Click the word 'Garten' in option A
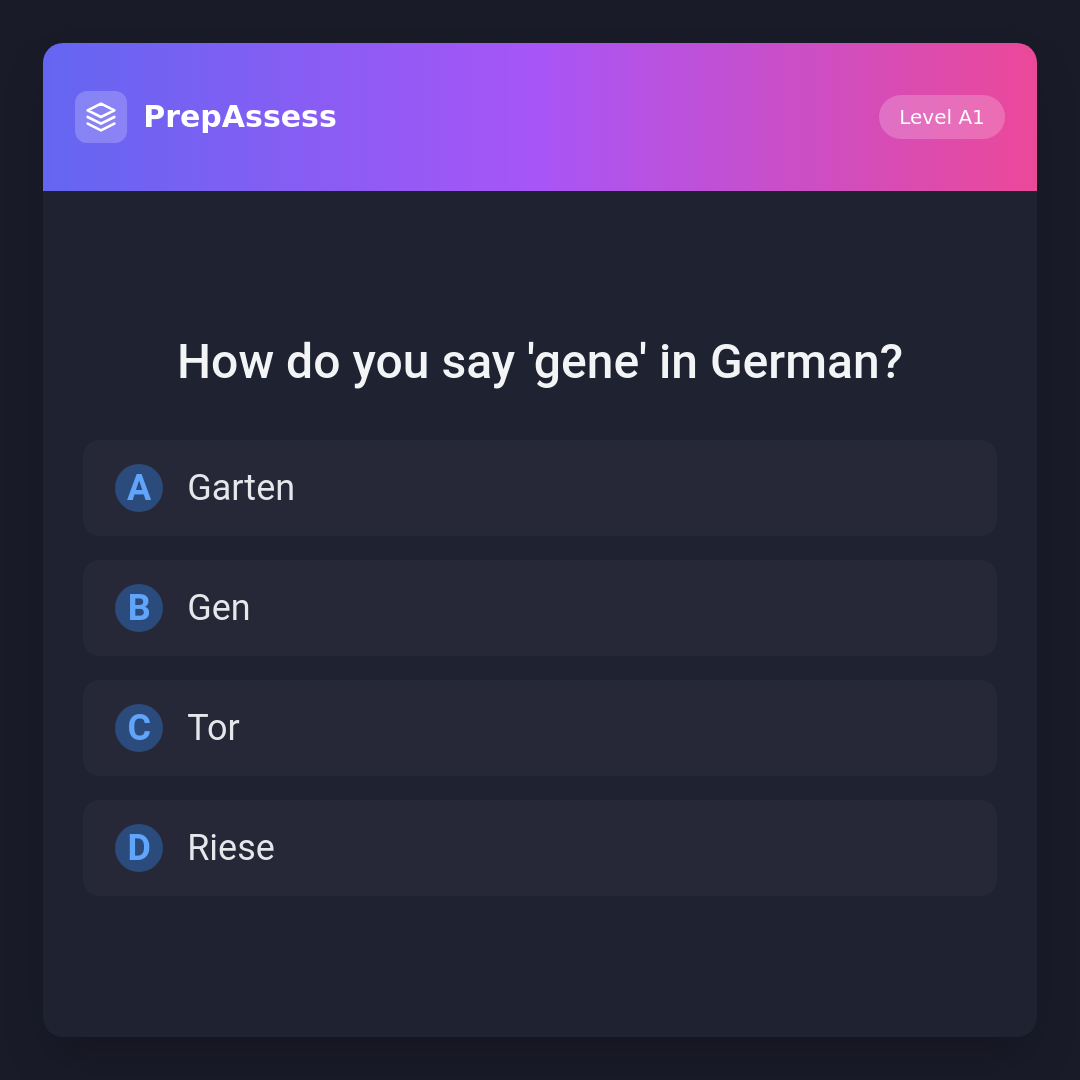This screenshot has height=1080, width=1080. [x=241, y=488]
